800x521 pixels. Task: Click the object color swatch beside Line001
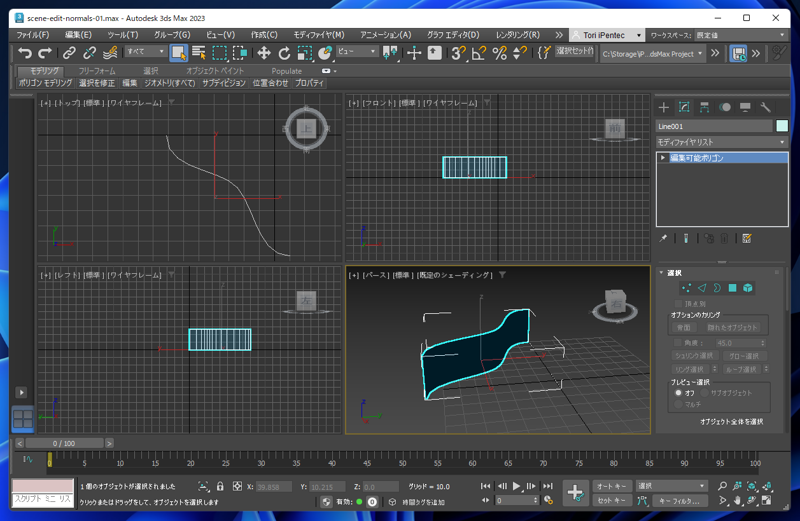pos(782,126)
